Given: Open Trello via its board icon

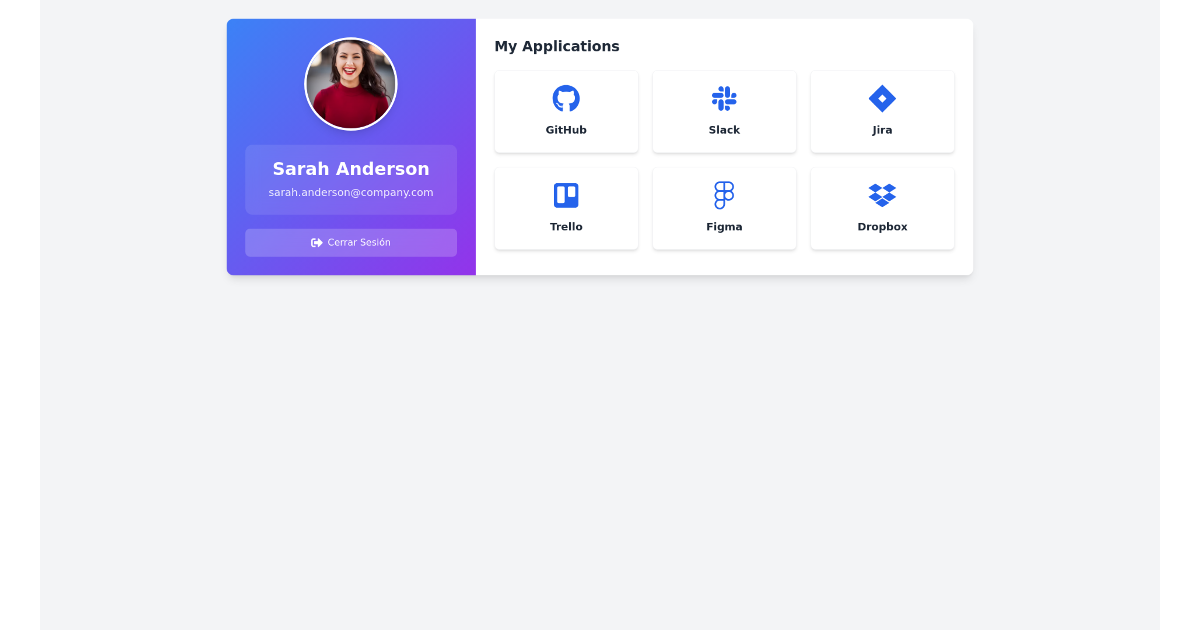Looking at the screenshot, I should (x=566, y=195).
